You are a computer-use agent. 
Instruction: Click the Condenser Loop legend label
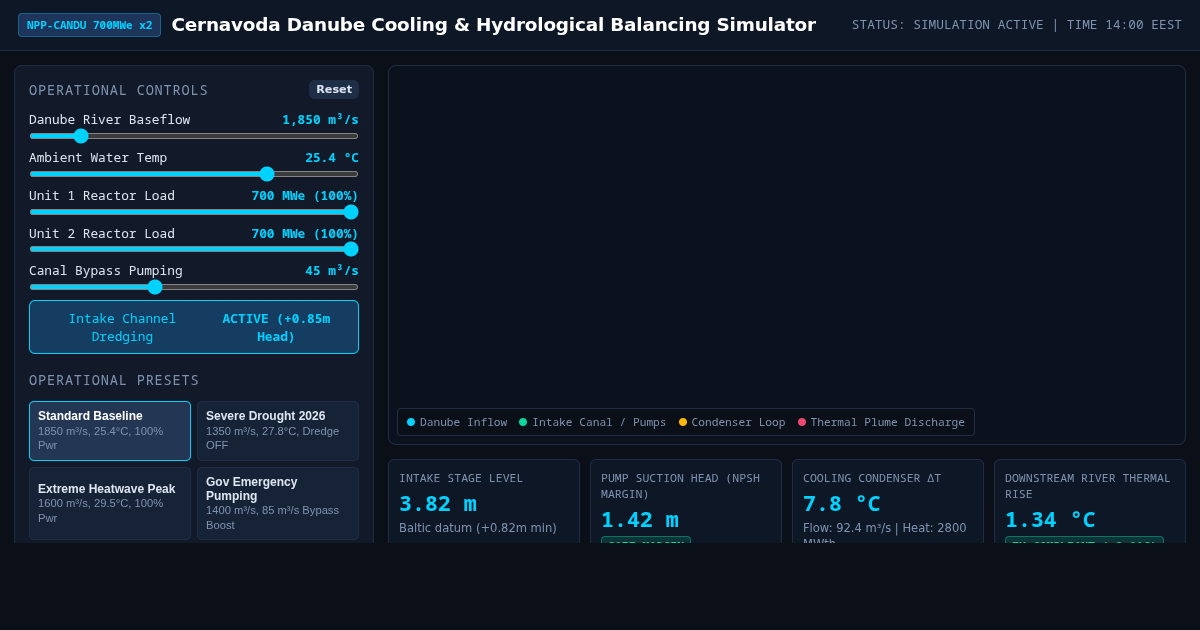(738, 422)
